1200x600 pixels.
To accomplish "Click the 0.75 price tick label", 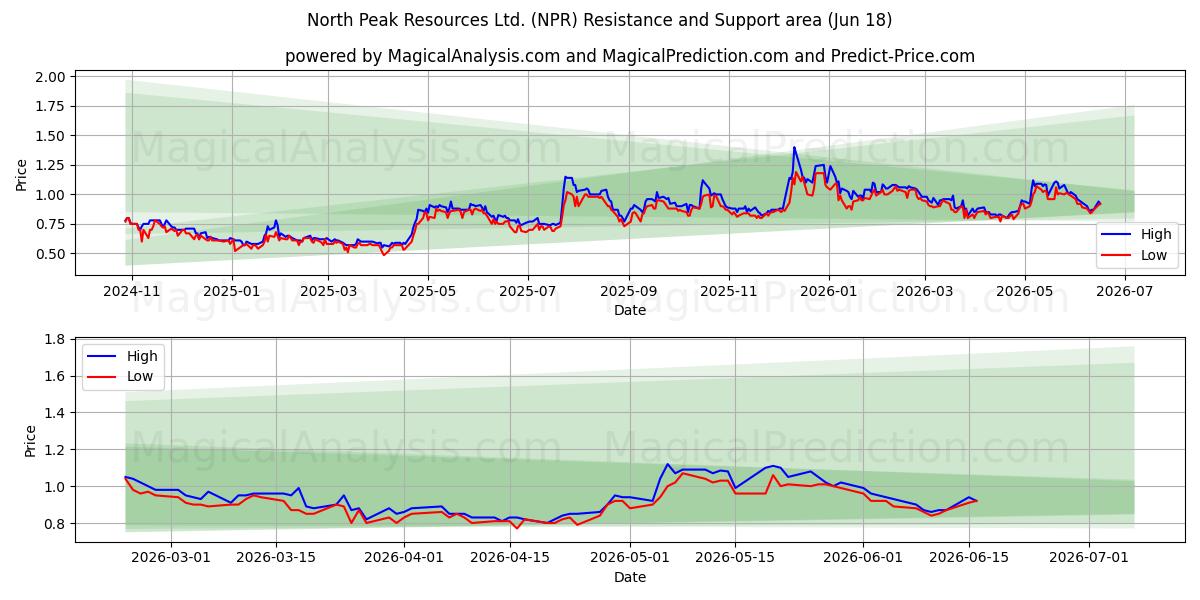I will pos(52,224).
